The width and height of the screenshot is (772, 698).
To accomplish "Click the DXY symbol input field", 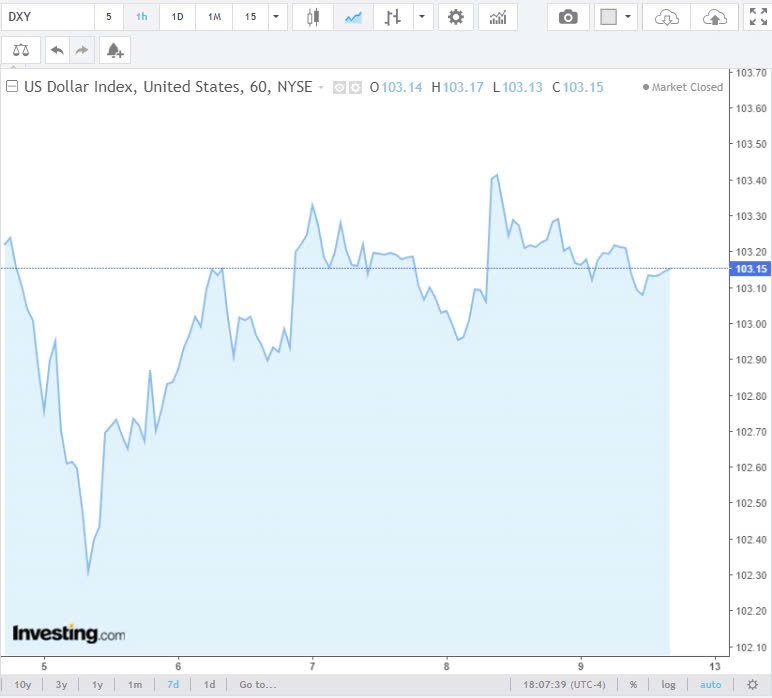I will [47, 17].
